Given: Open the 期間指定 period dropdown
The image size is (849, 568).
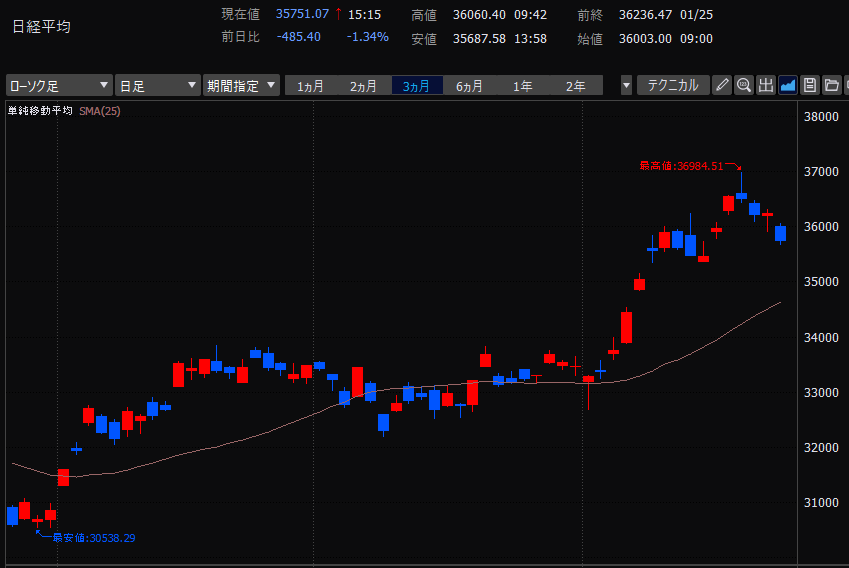Looking at the screenshot, I should point(241,86).
